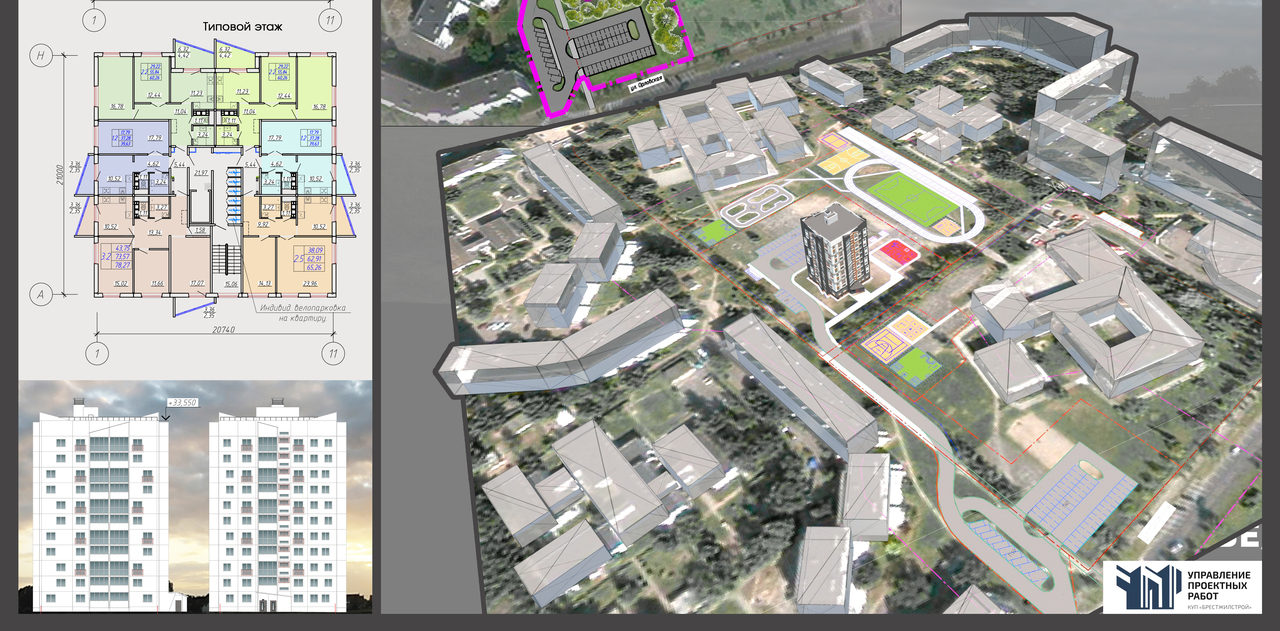Click the "Типовой этаж" floor plan title
This screenshot has width=1280, height=631.
[242, 26]
